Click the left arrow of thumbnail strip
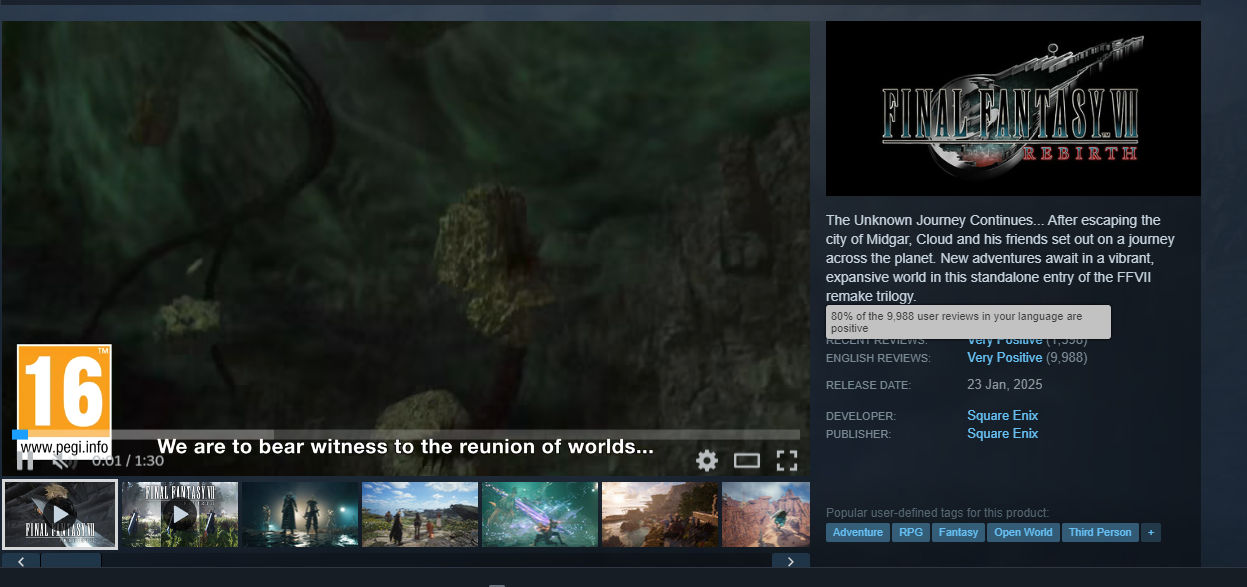Screen dimensions: 1247x587 (20, 561)
